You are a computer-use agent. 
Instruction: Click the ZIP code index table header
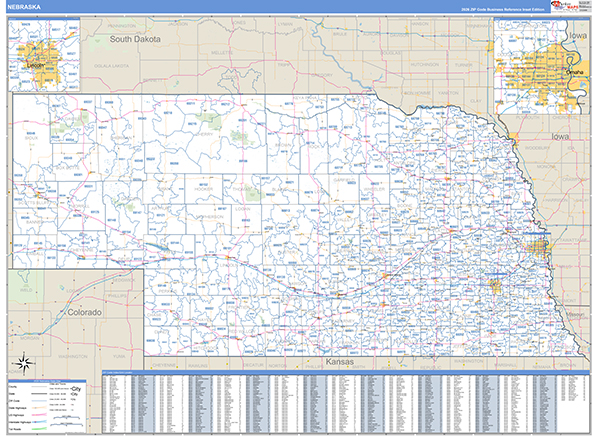coord(346,372)
